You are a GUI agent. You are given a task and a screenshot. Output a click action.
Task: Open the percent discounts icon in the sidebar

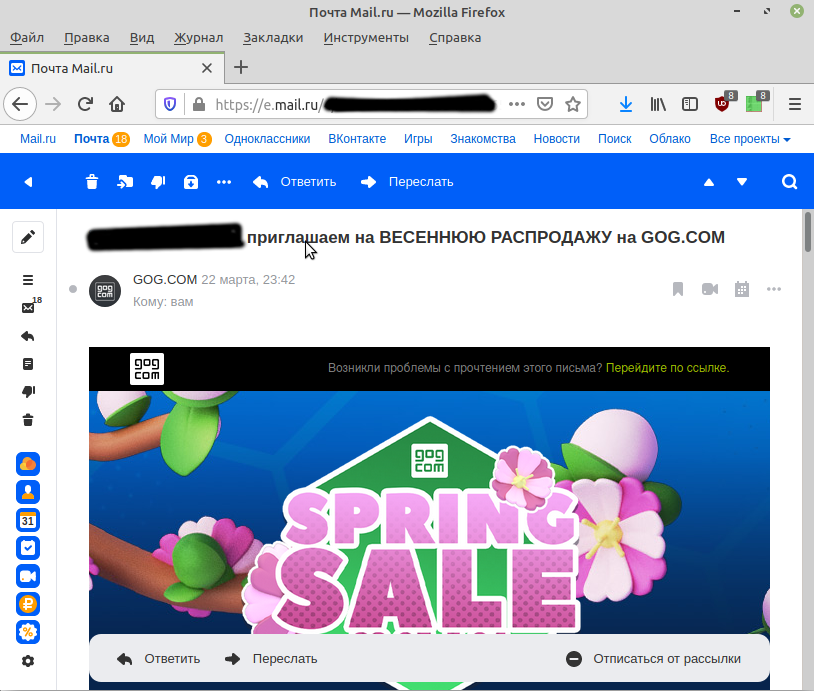coord(28,632)
